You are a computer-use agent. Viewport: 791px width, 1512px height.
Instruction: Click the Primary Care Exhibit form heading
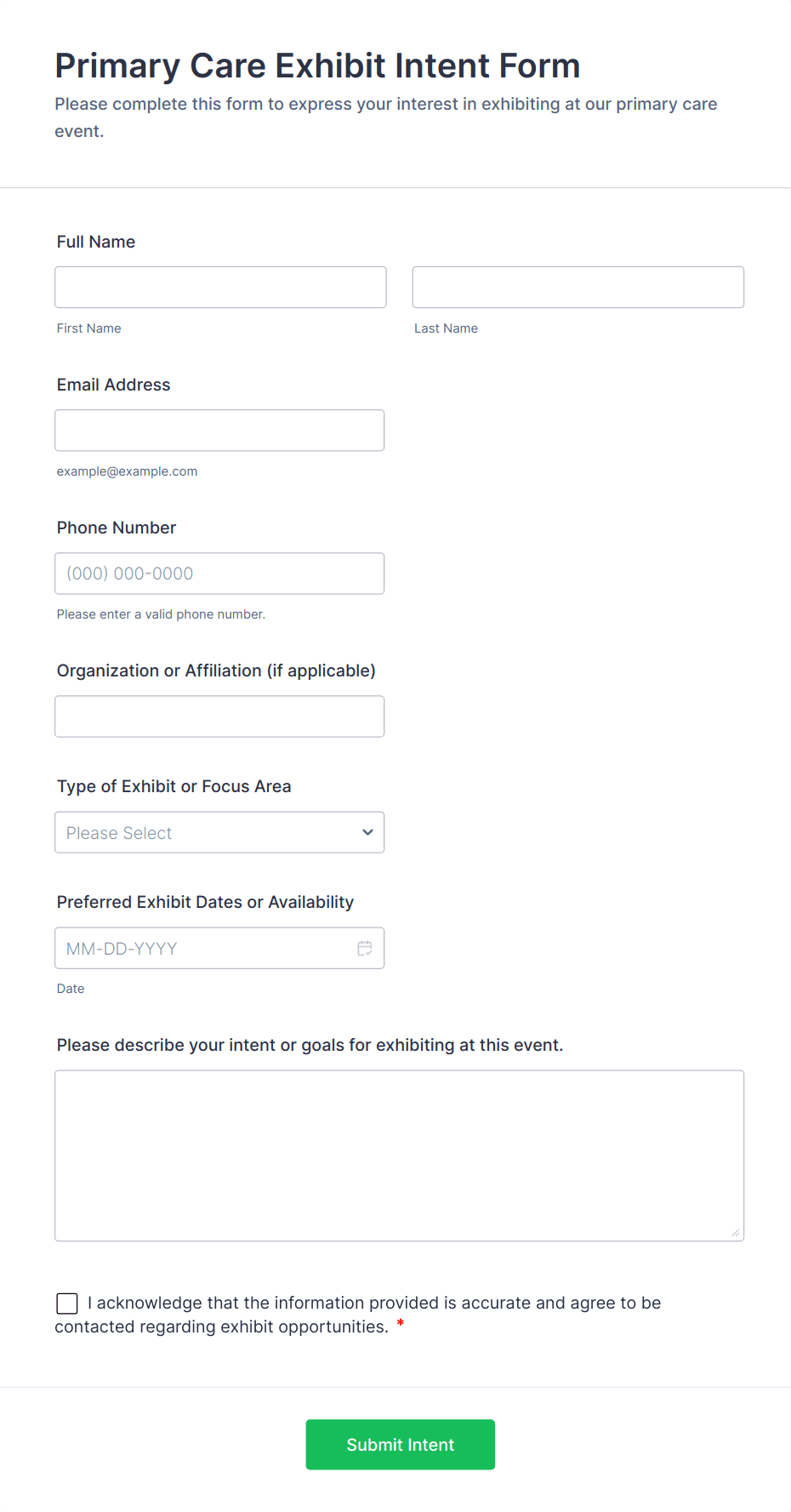coord(317,66)
